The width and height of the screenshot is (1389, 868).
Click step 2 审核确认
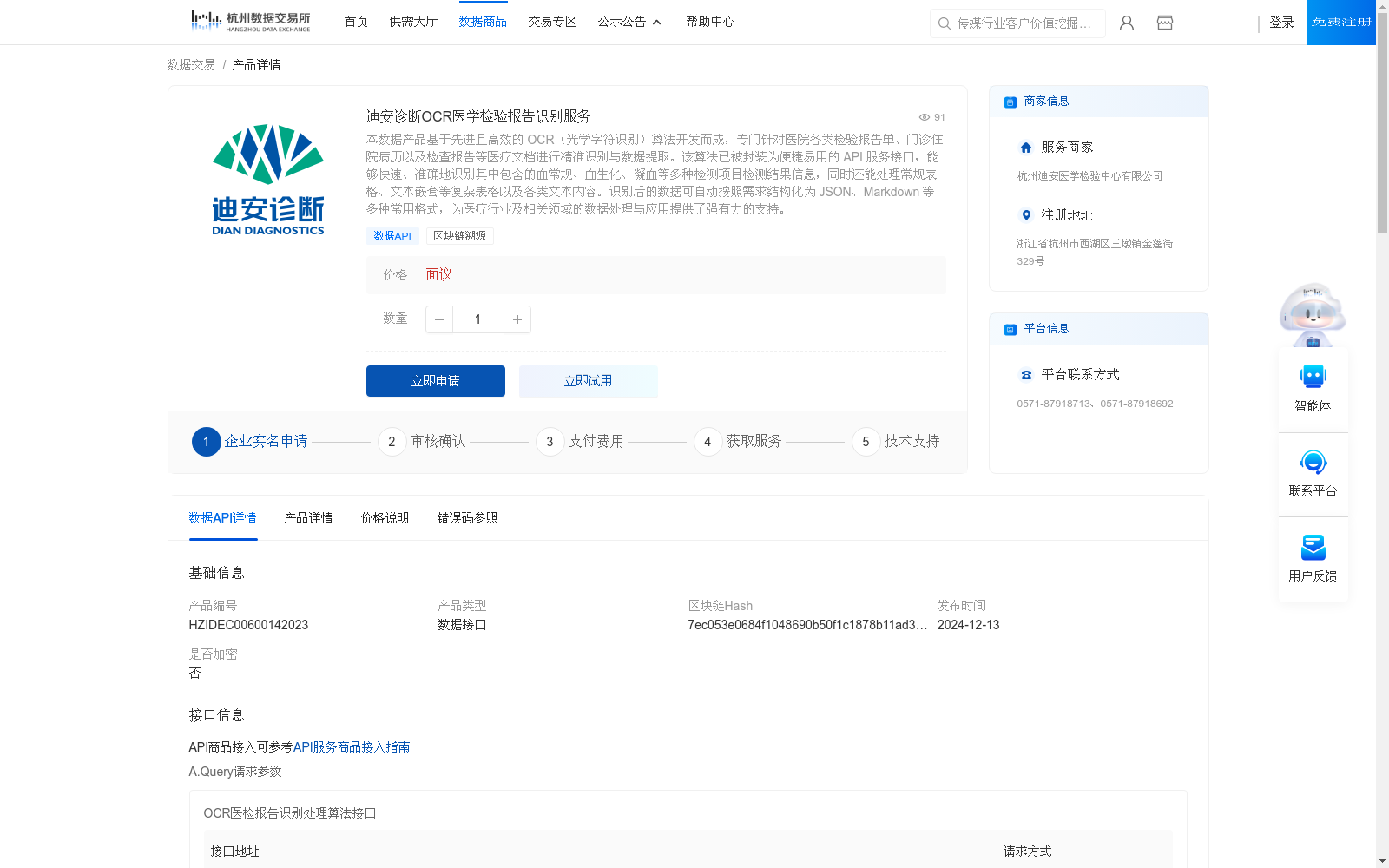tap(422, 442)
